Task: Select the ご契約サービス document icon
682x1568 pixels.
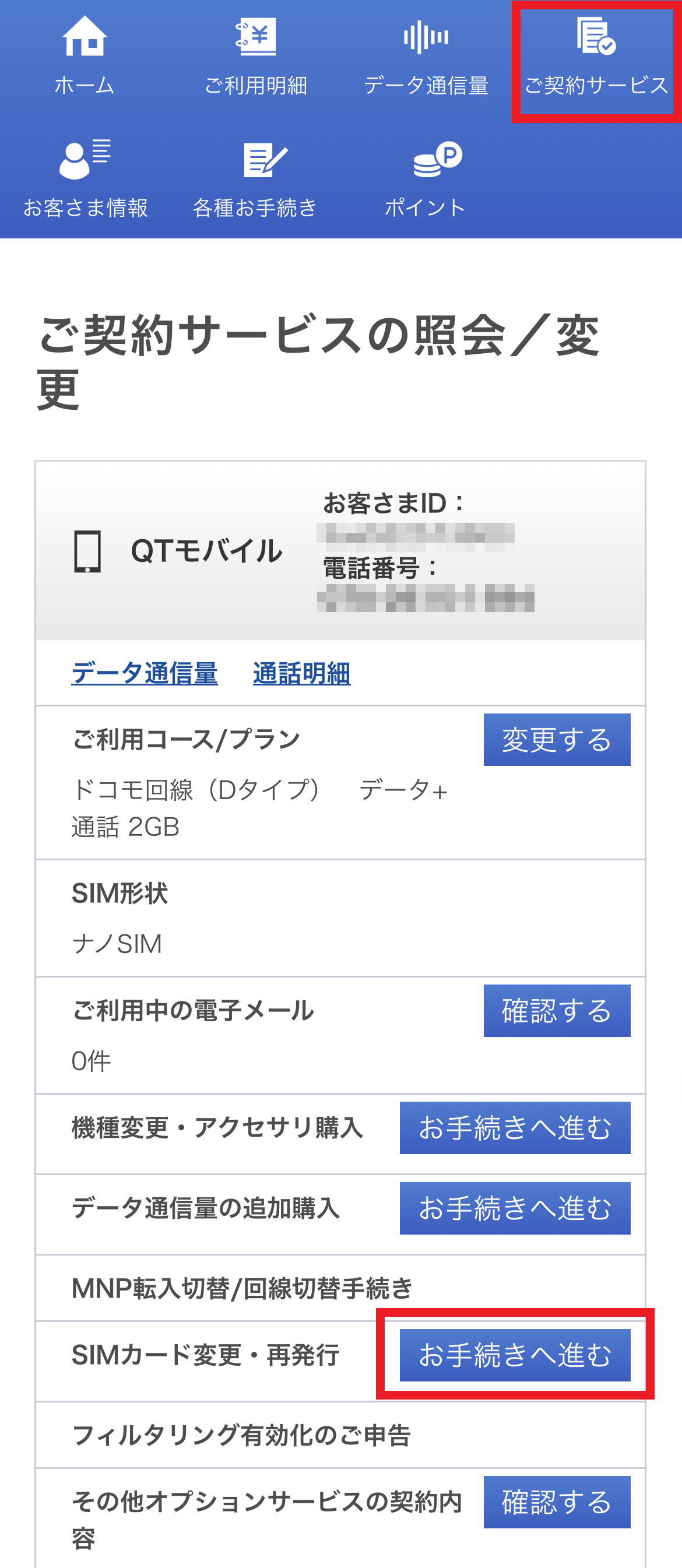Action: click(596, 37)
